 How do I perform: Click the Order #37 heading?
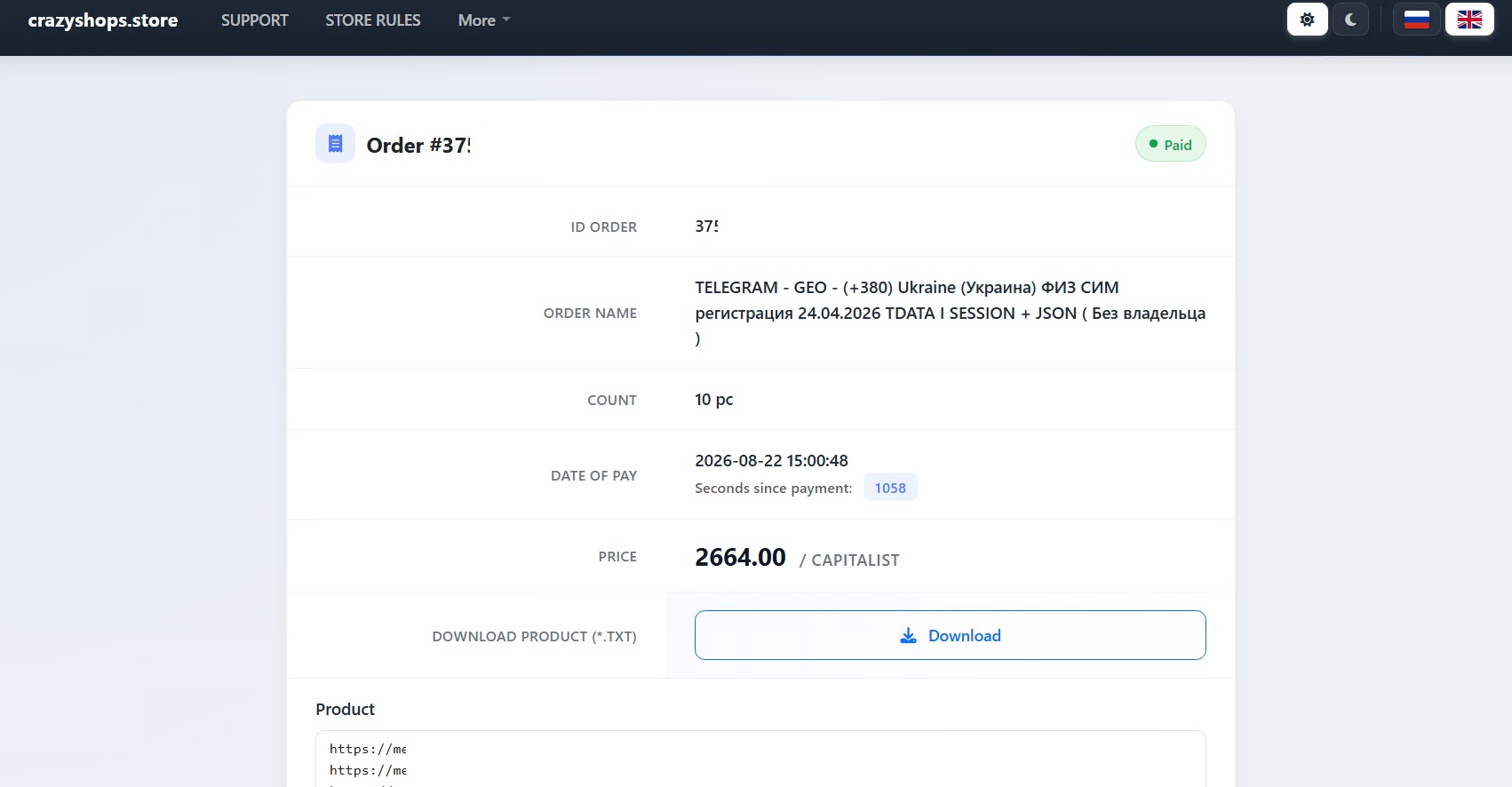coord(418,146)
